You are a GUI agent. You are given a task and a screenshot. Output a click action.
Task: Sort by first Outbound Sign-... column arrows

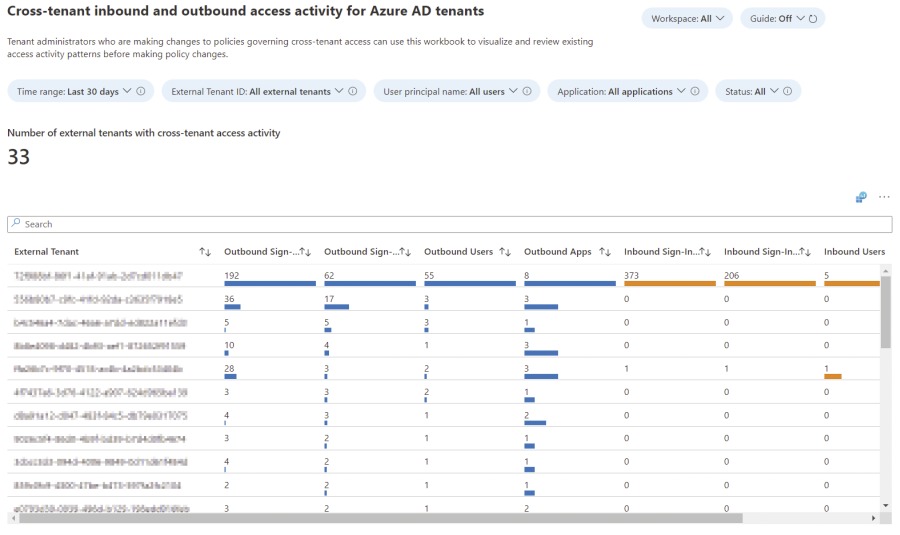coord(305,252)
